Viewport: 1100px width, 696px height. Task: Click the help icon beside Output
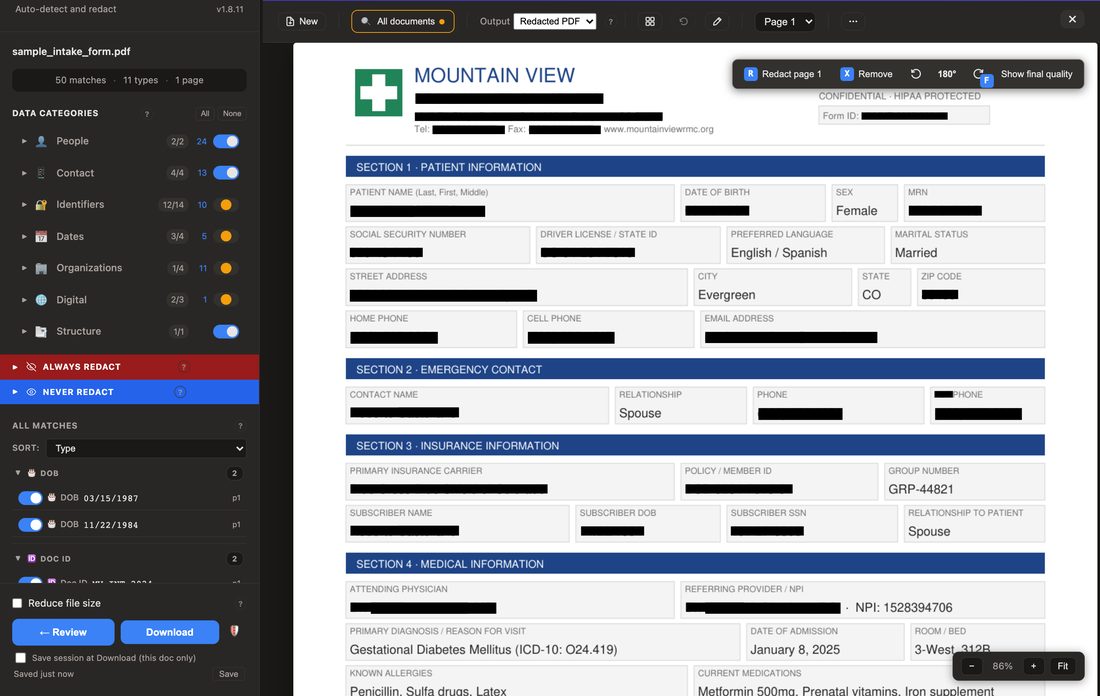click(x=610, y=22)
